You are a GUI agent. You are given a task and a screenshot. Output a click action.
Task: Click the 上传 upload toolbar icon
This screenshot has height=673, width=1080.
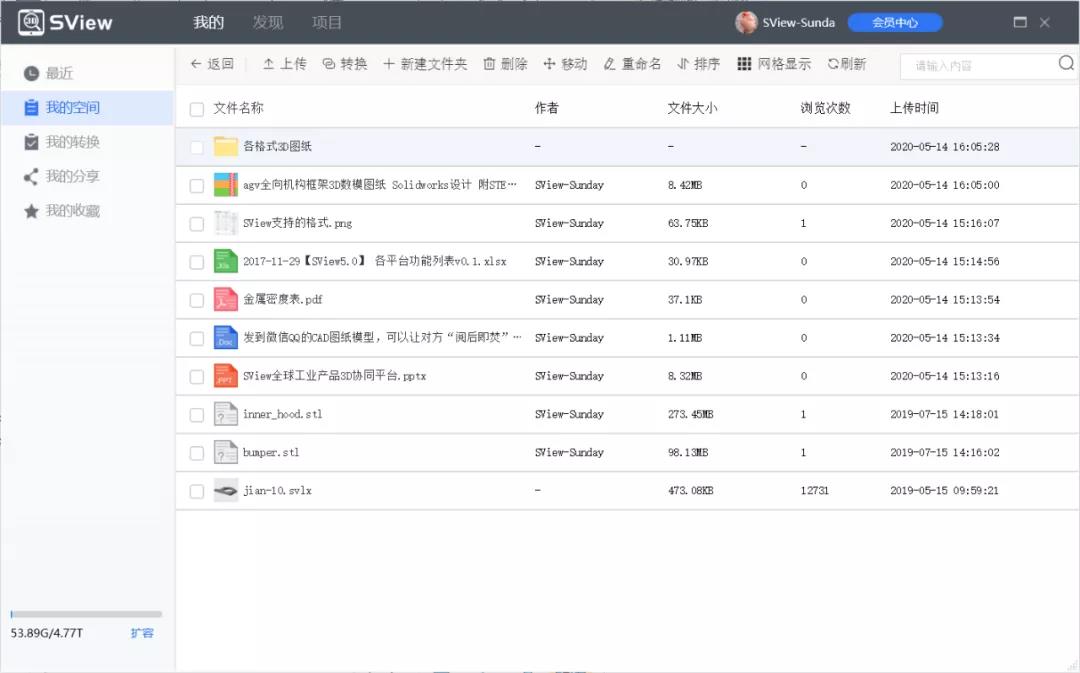(x=269, y=64)
